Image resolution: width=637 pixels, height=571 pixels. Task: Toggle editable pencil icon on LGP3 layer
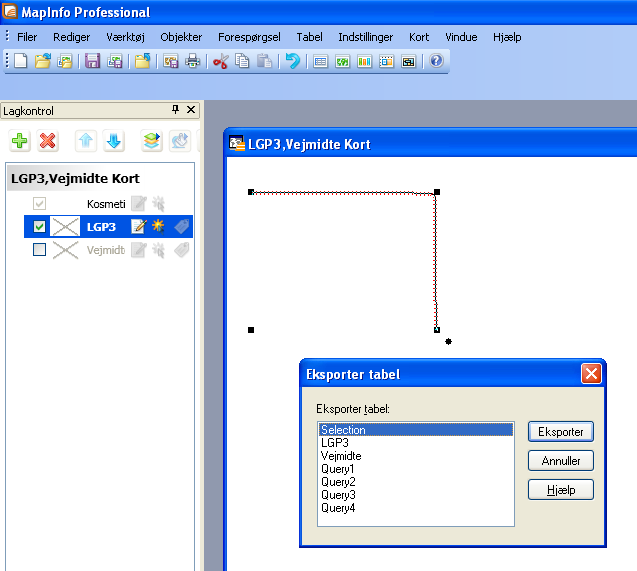pyautogui.click(x=139, y=226)
